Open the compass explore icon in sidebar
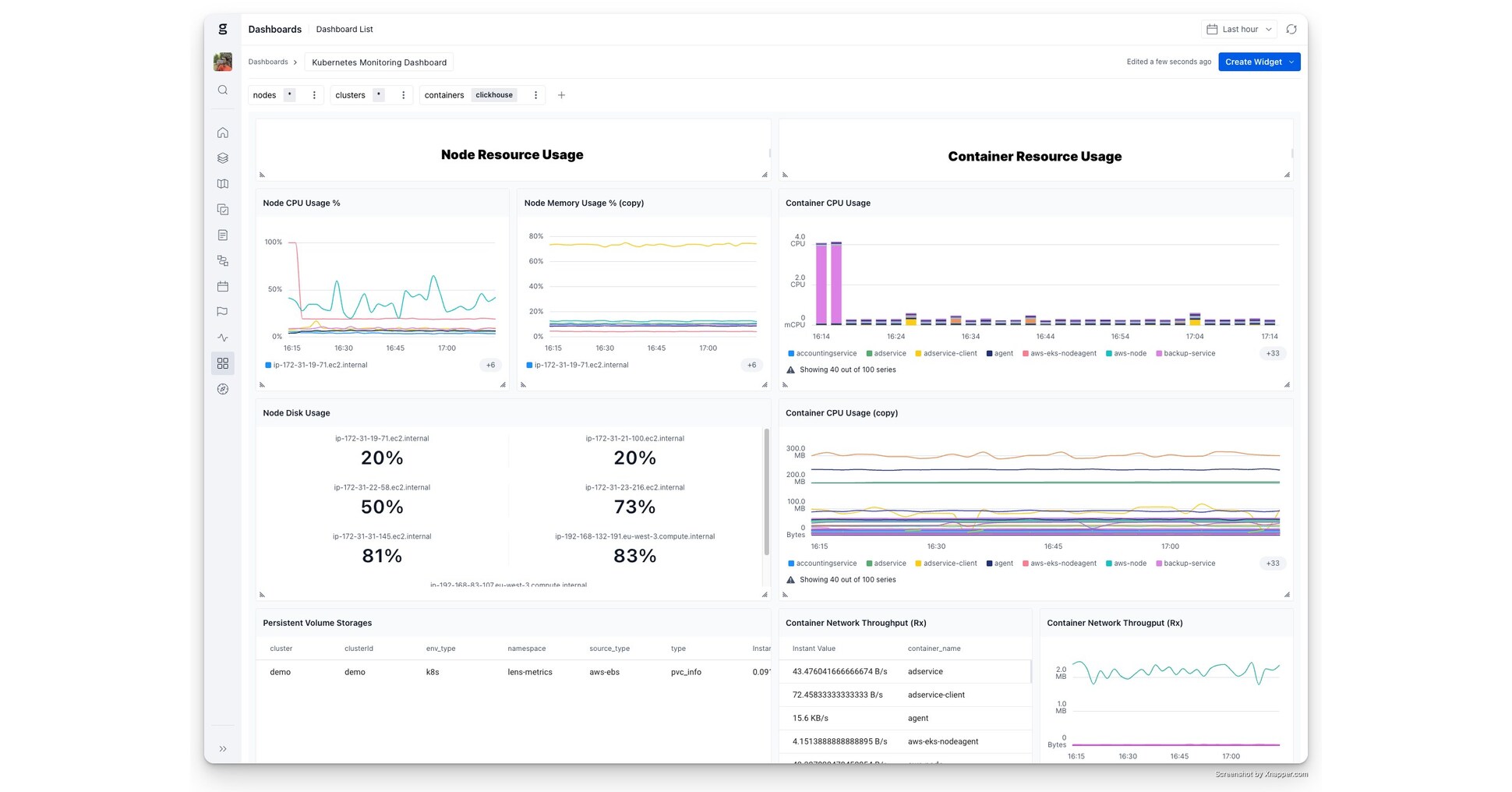Screen dimensions: 1512x792 [223, 389]
